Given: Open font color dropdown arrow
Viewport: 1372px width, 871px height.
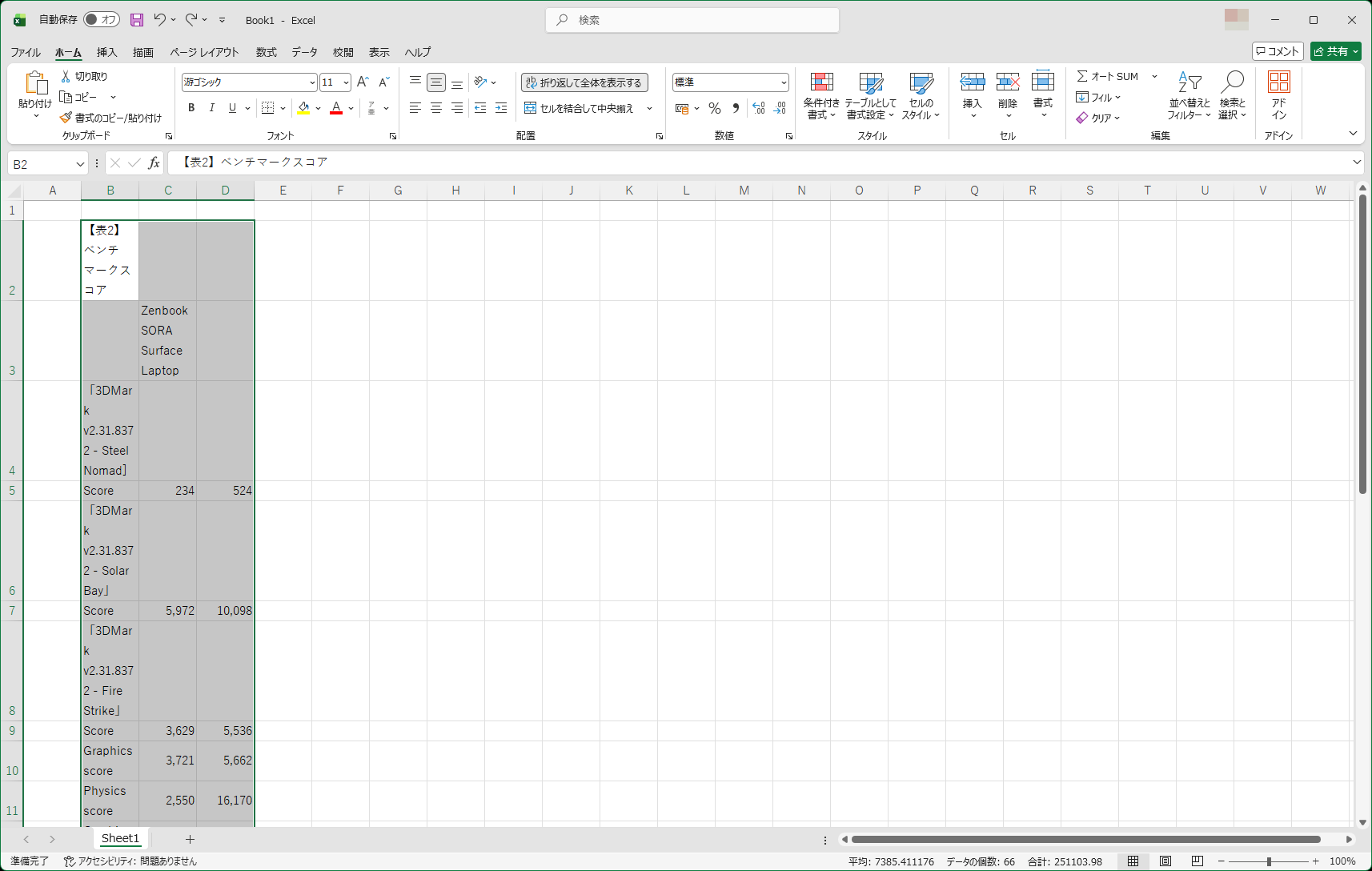Looking at the screenshot, I should pyautogui.click(x=351, y=108).
